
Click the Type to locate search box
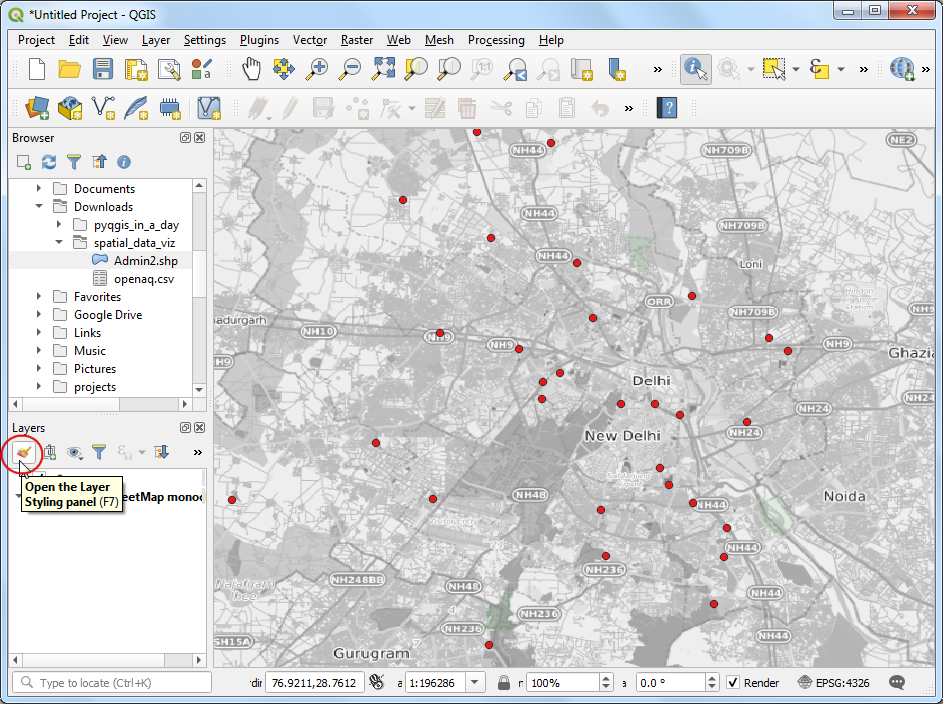pyautogui.click(x=112, y=683)
